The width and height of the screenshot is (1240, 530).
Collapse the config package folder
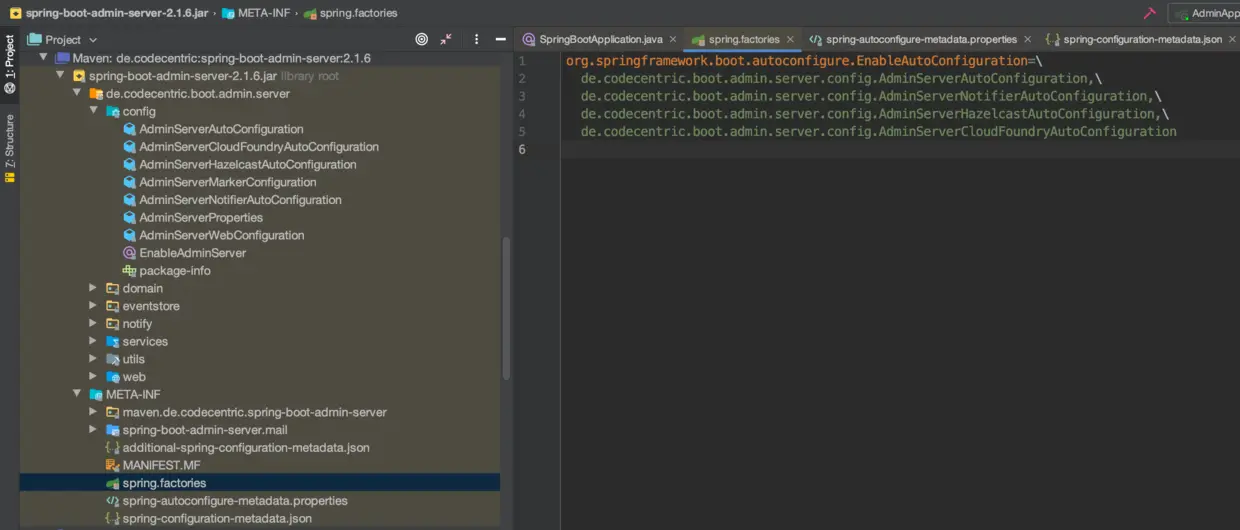click(x=93, y=111)
